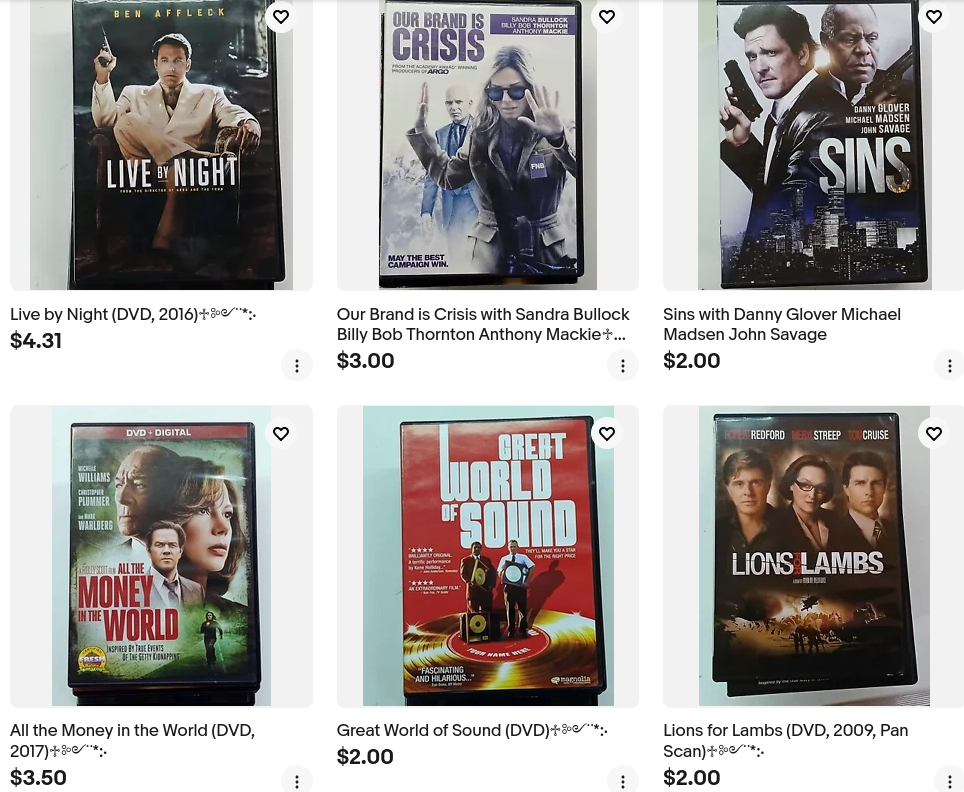View Lions for Lambs cover thumbnail
This screenshot has height=792, width=964.
[813, 556]
